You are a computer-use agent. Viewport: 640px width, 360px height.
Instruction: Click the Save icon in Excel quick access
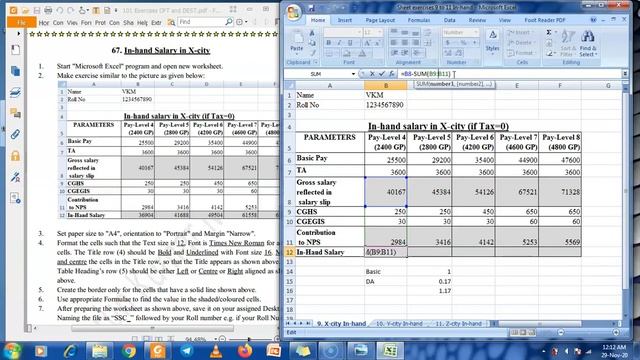point(311,8)
